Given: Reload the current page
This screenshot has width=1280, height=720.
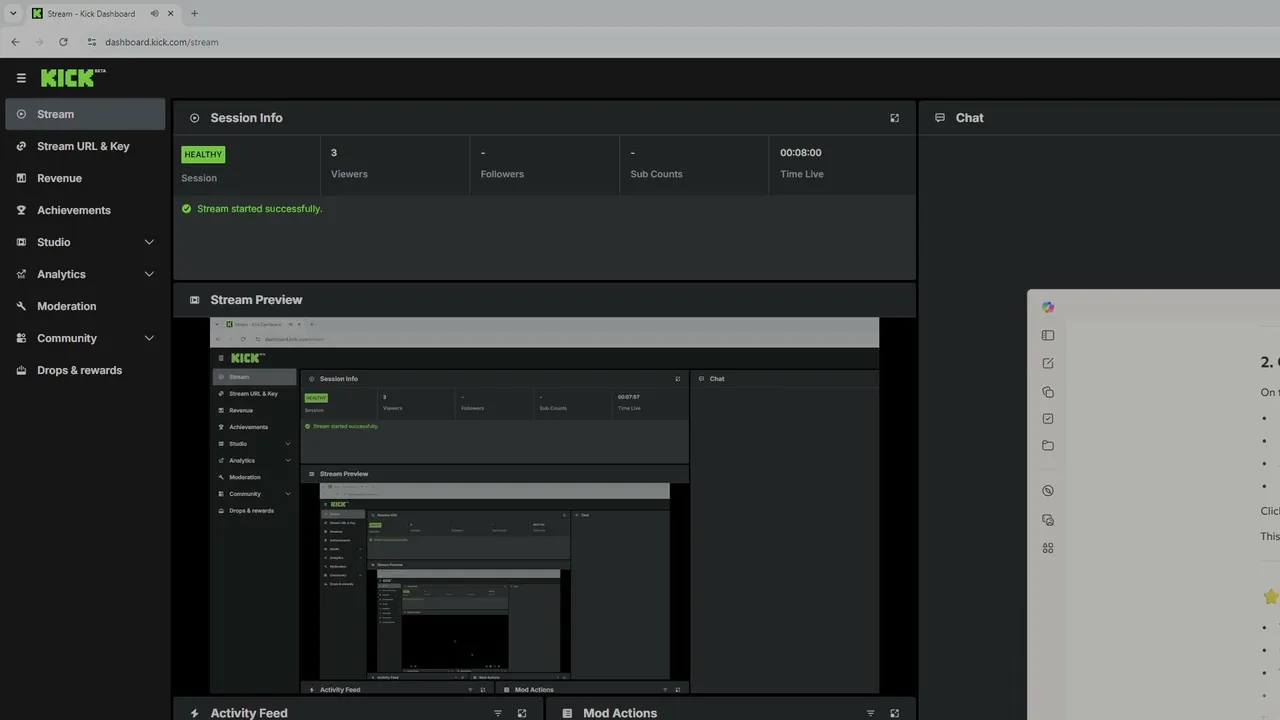Looking at the screenshot, I should (63, 42).
